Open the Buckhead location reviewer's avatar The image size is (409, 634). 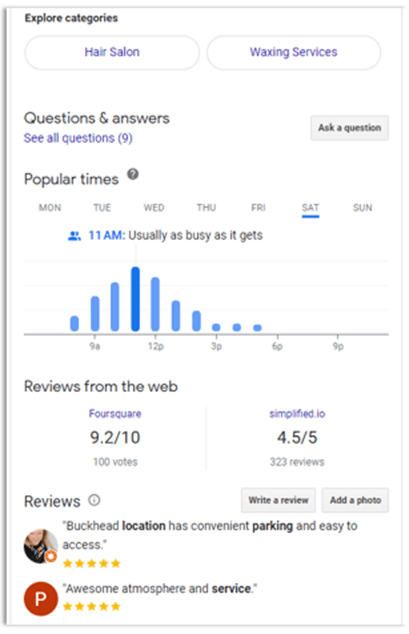[40, 546]
